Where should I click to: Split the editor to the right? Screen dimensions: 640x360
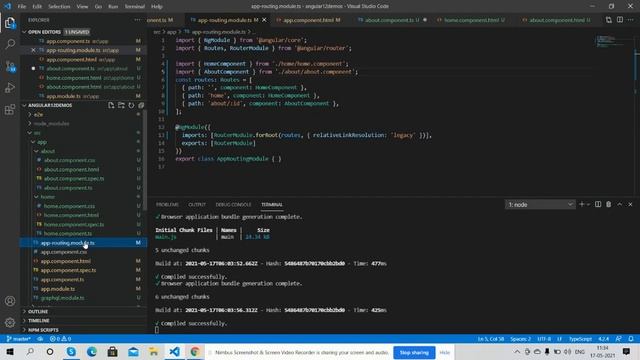[620, 20]
